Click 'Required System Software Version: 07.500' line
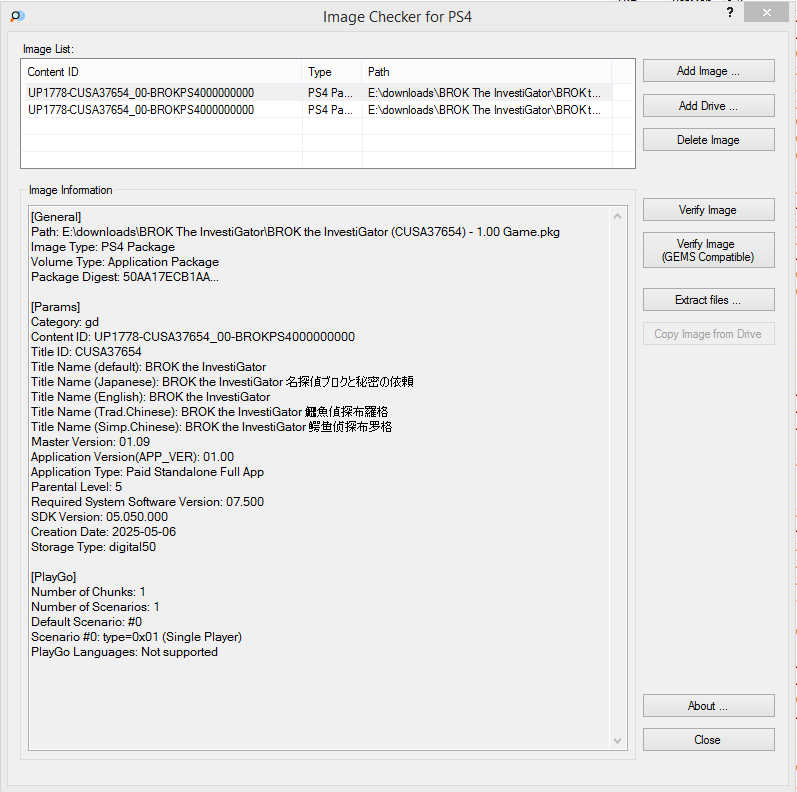 147,502
